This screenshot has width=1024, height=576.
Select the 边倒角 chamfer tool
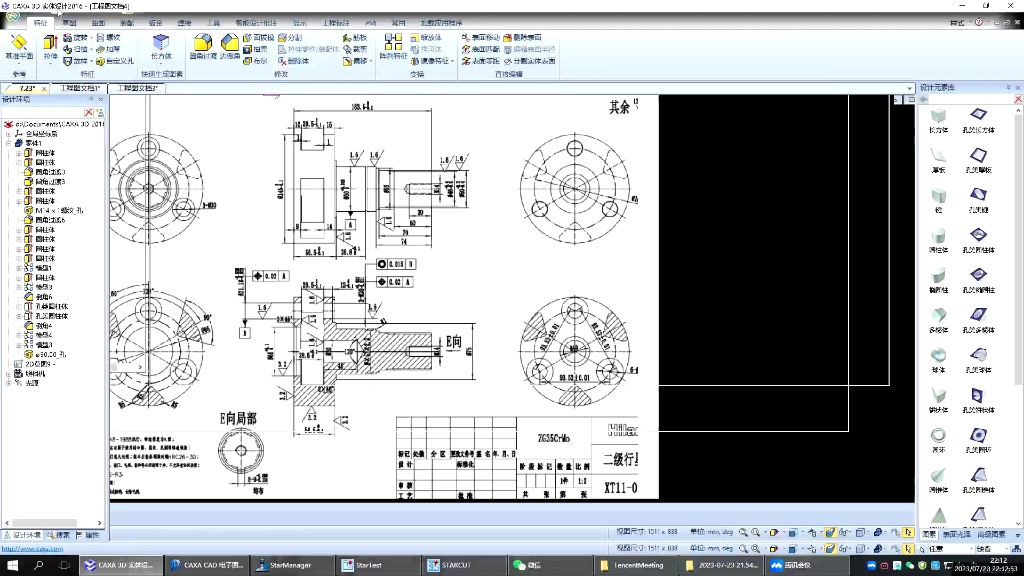[x=229, y=47]
